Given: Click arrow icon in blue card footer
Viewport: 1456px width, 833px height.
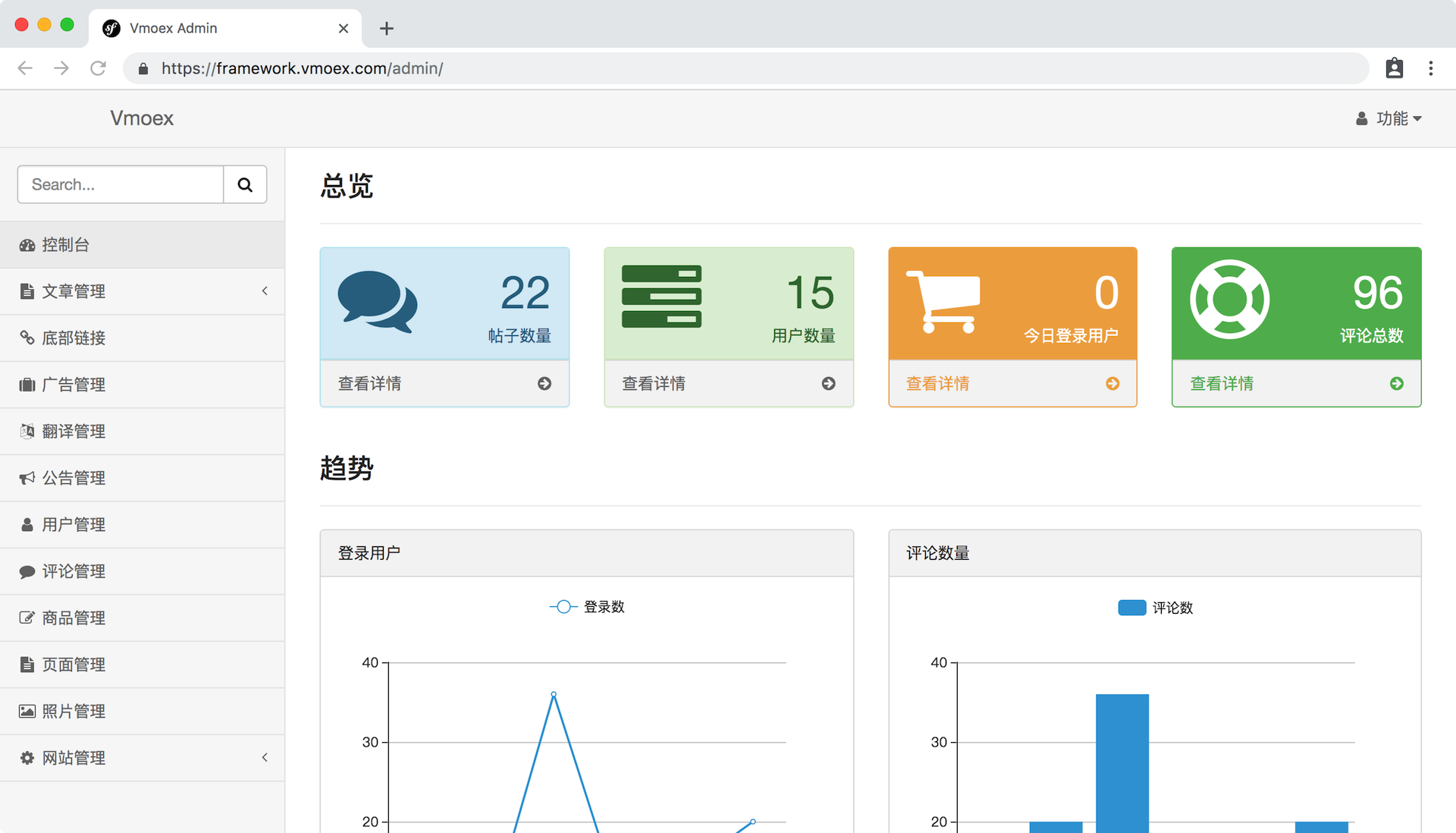Looking at the screenshot, I should click(x=544, y=384).
